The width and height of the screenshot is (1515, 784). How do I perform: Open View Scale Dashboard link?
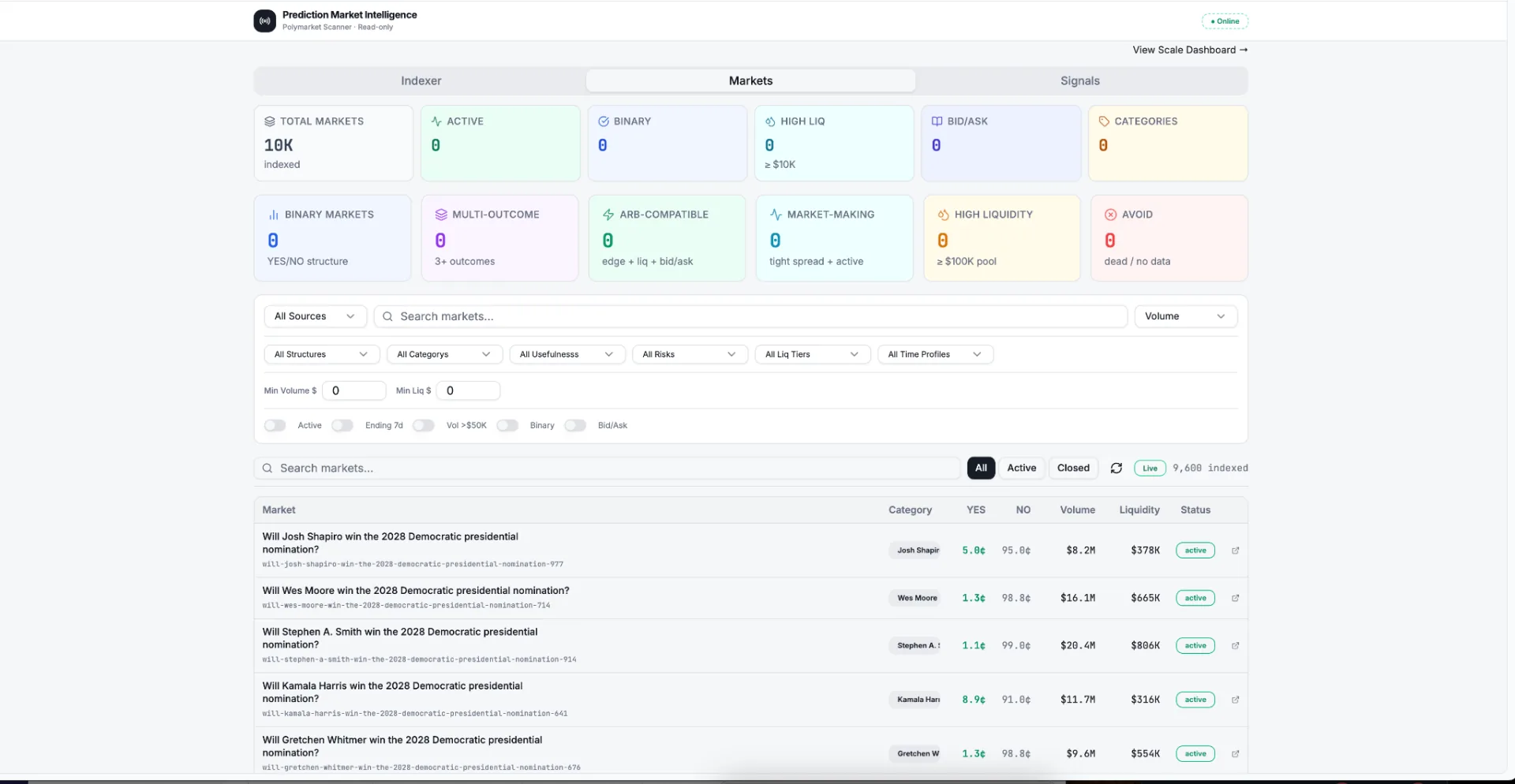coord(1190,50)
